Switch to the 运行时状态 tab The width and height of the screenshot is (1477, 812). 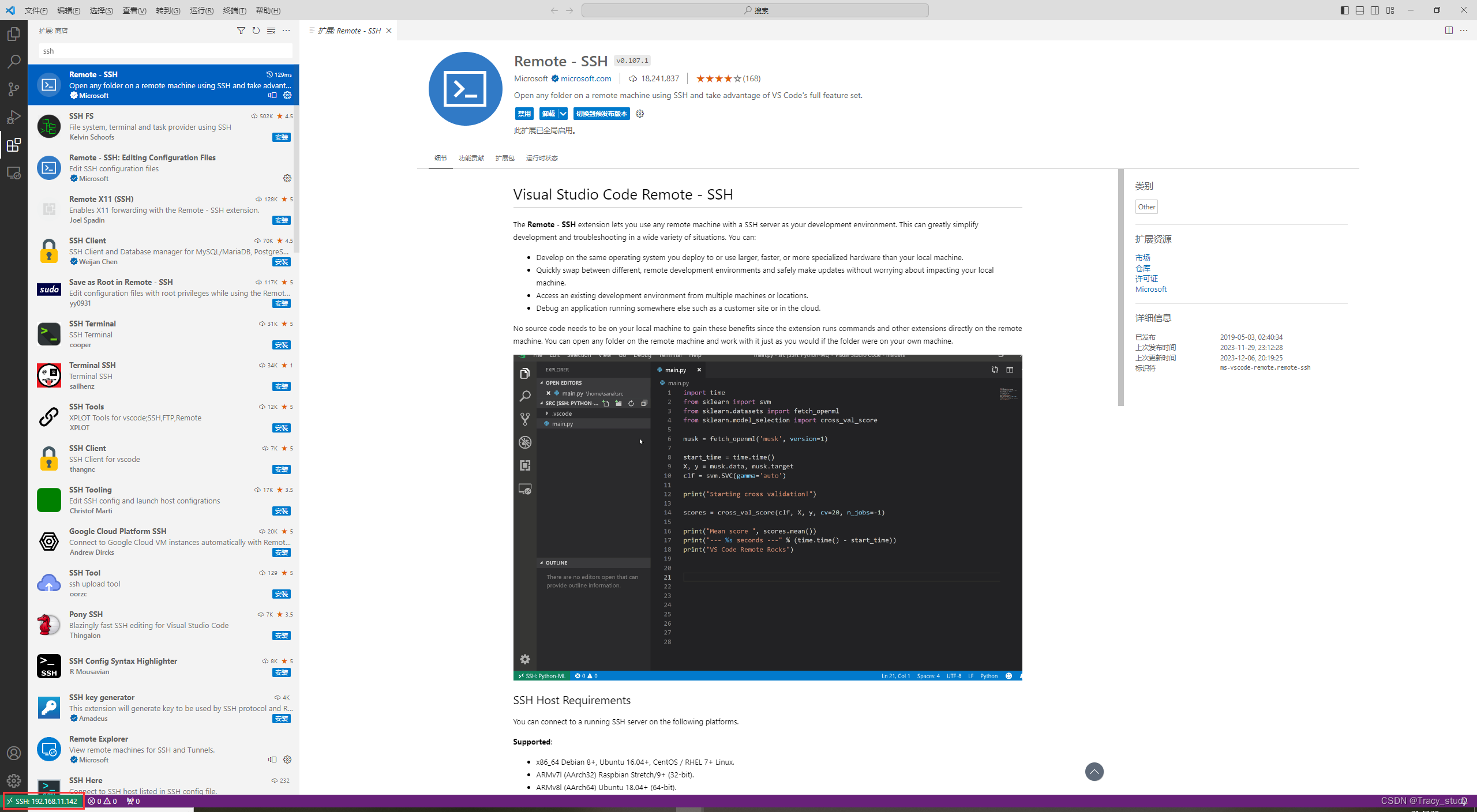542,158
